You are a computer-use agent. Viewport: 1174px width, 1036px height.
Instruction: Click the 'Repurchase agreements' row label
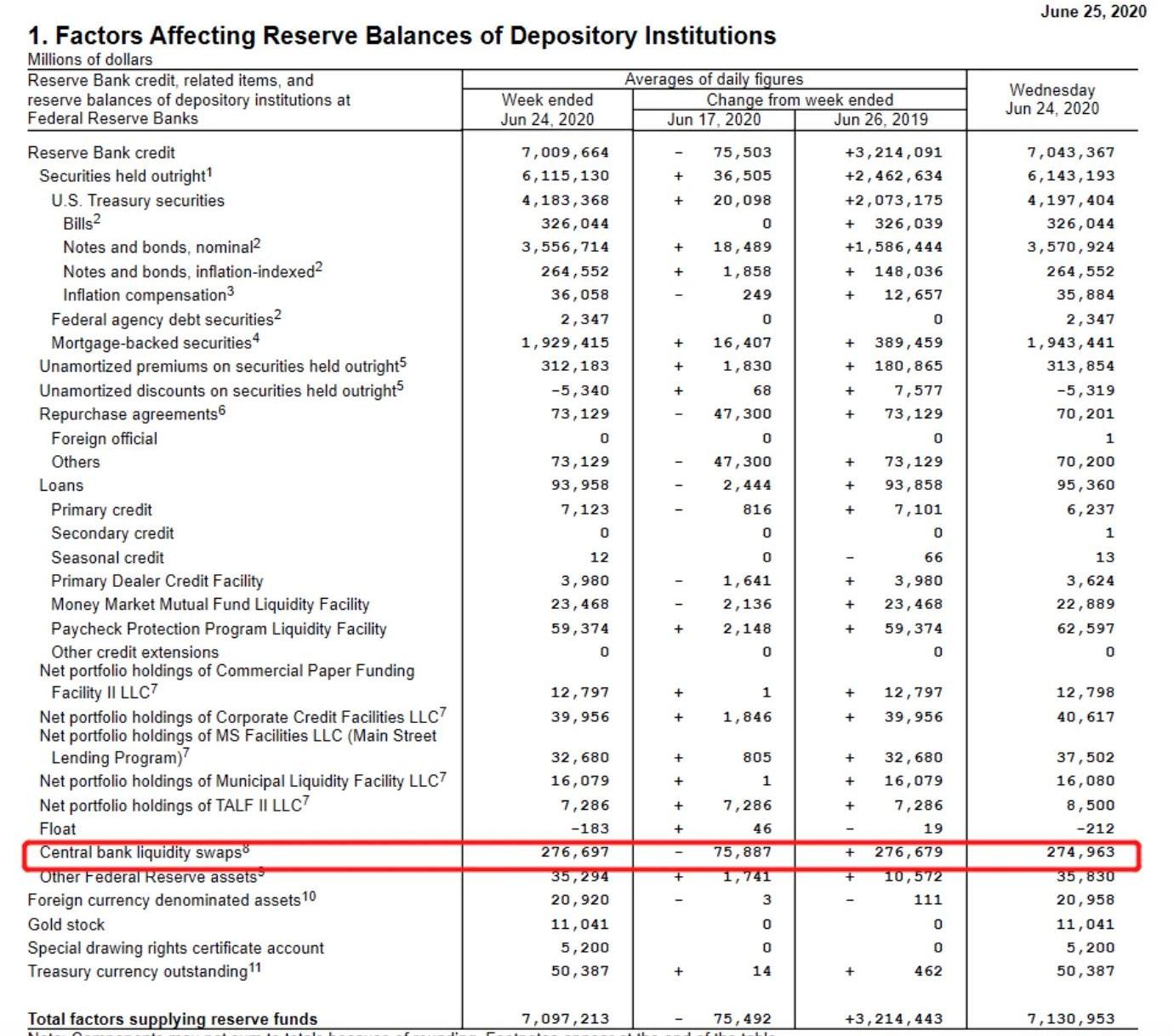coord(128,414)
